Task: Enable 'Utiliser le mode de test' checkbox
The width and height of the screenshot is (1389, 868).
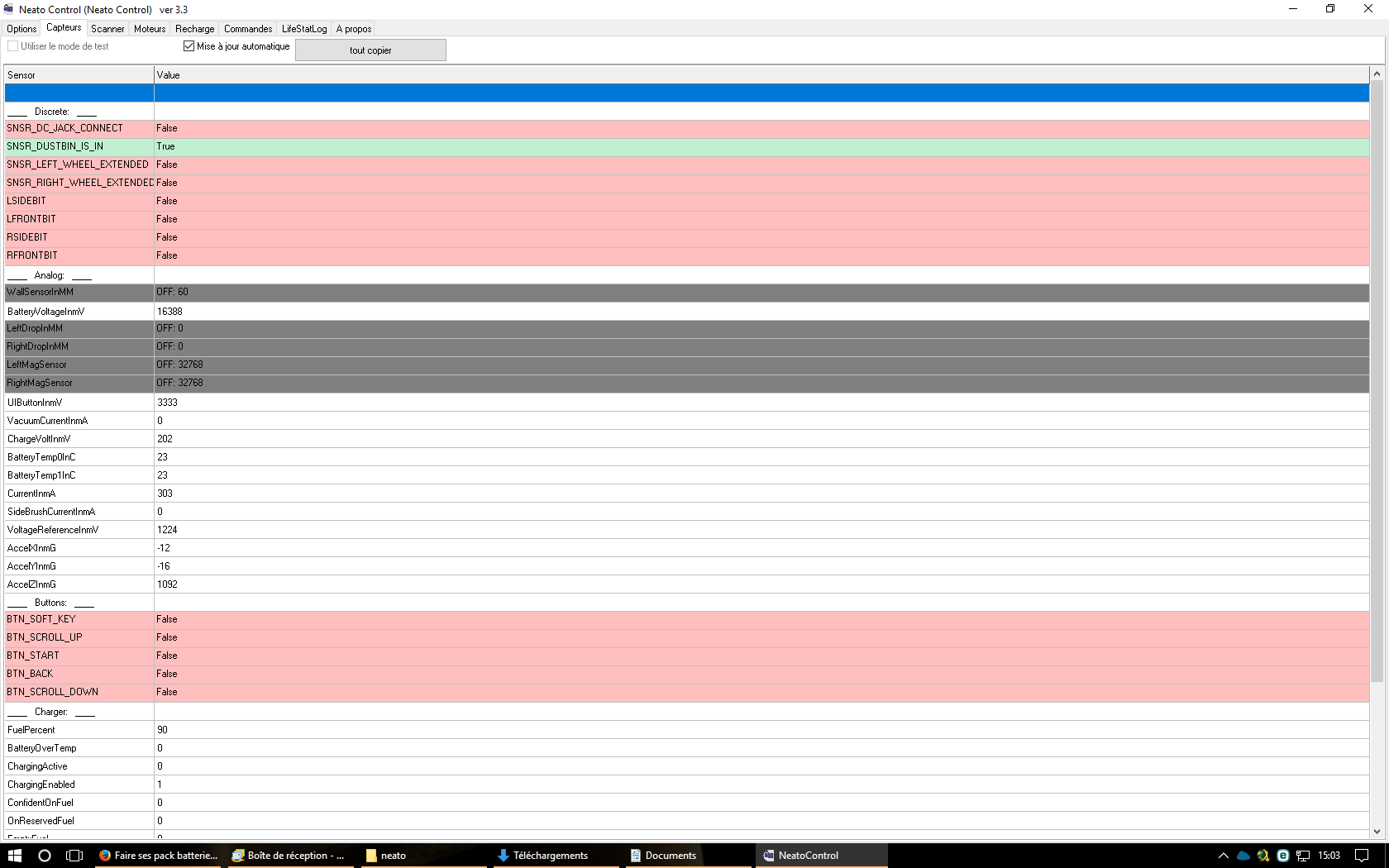Action: click(x=13, y=46)
